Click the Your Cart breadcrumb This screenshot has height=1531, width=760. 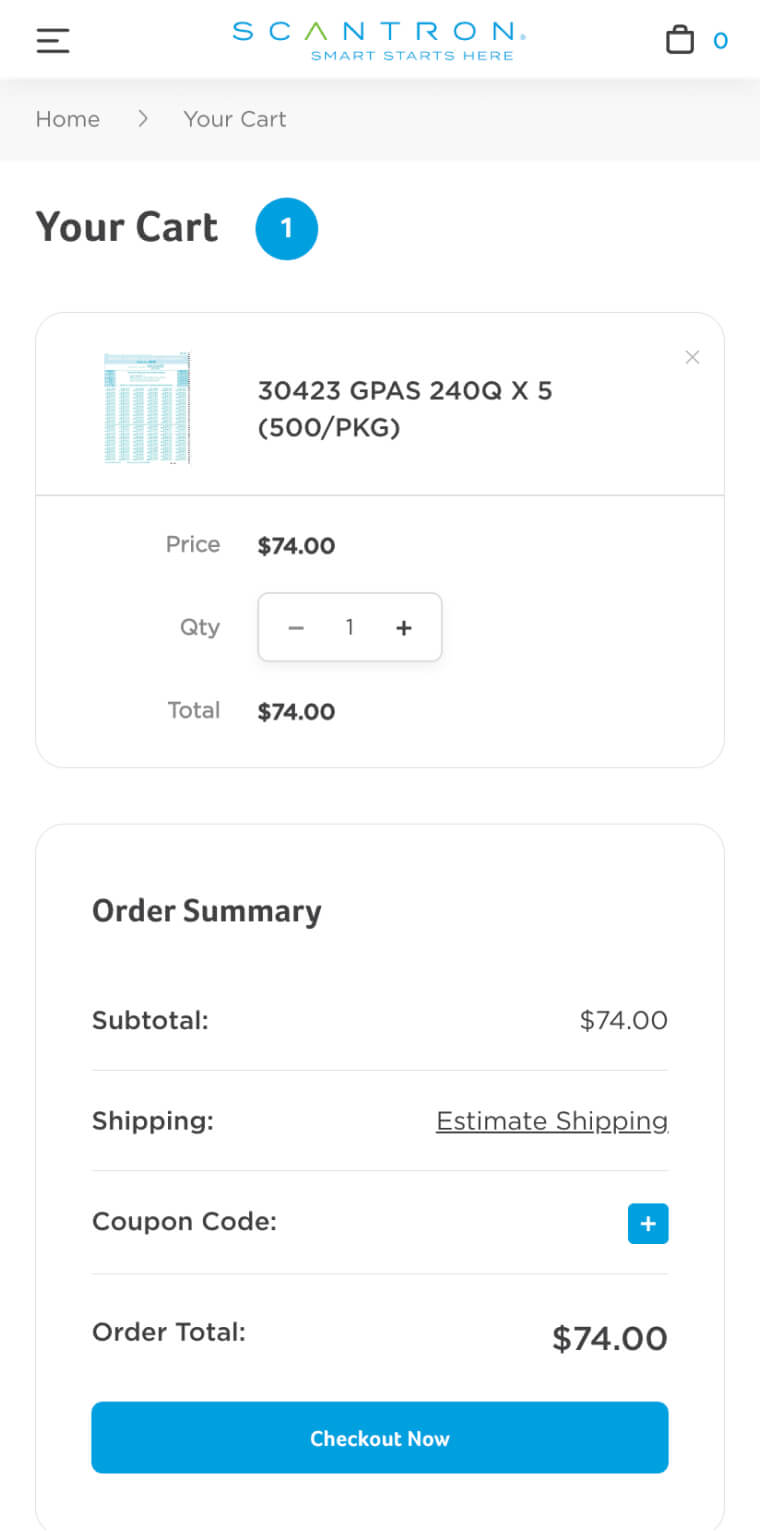pyautogui.click(x=235, y=119)
